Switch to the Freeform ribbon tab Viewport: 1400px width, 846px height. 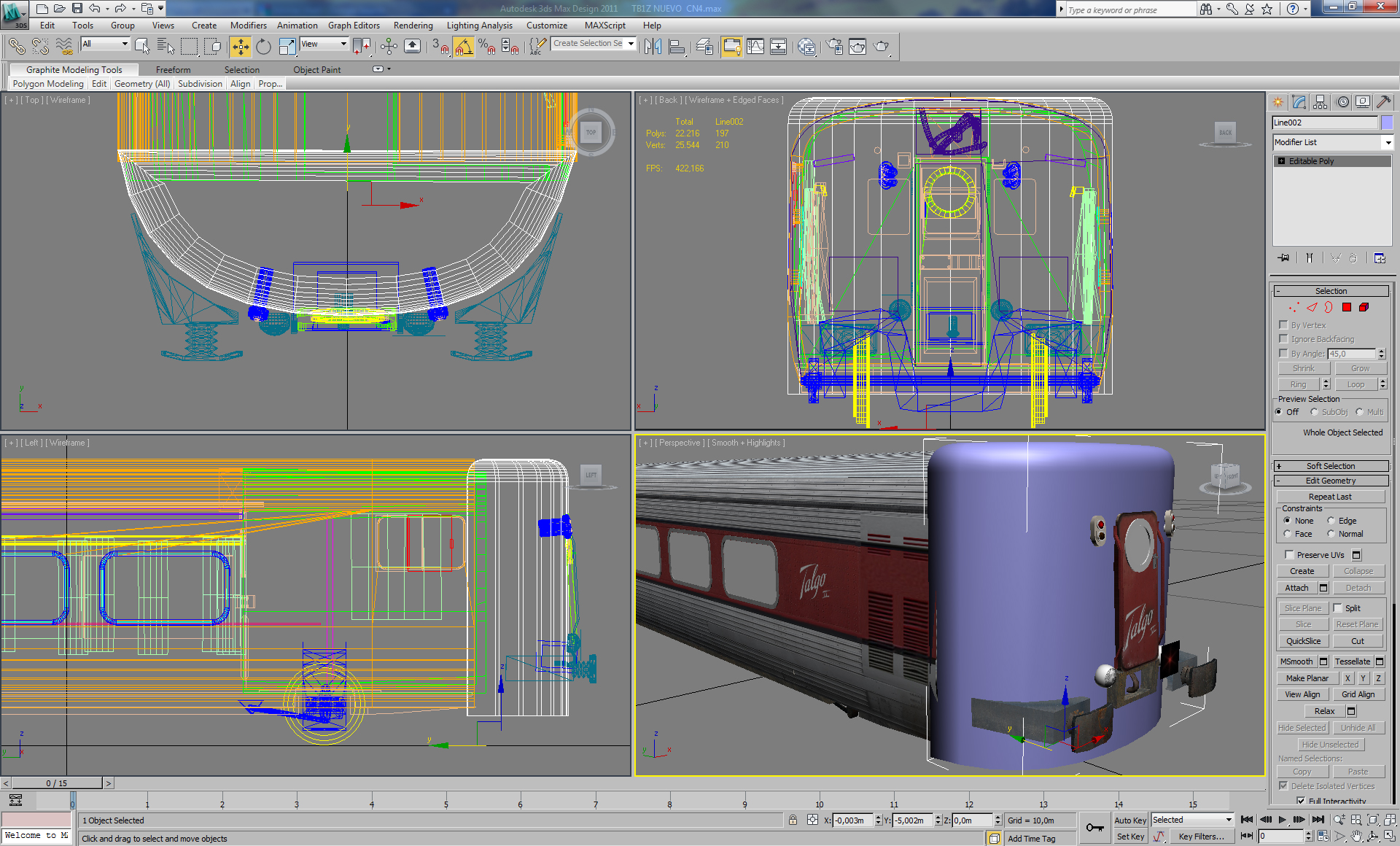coord(173,70)
